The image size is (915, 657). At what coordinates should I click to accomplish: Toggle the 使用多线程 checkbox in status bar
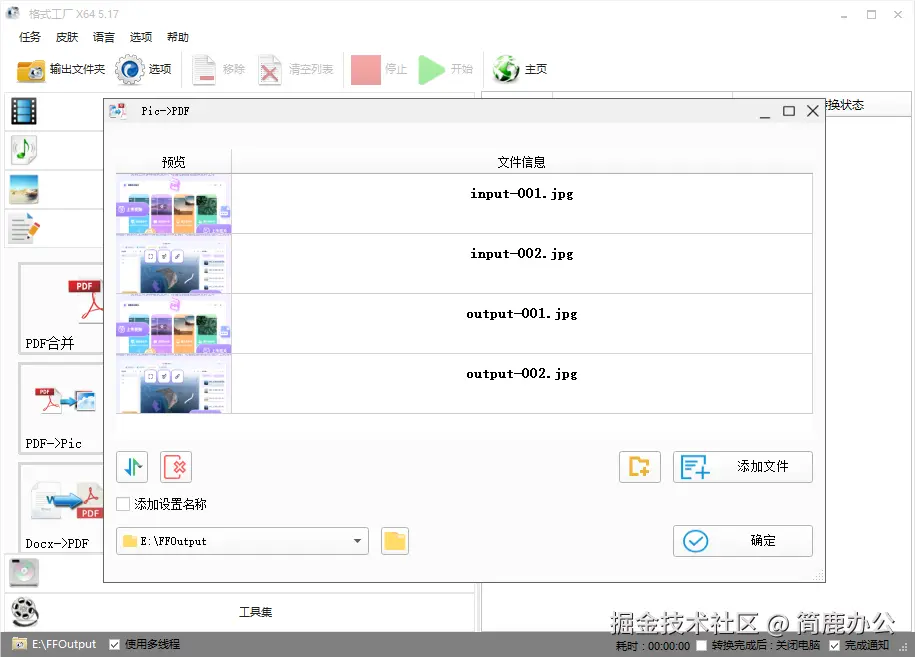114,644
